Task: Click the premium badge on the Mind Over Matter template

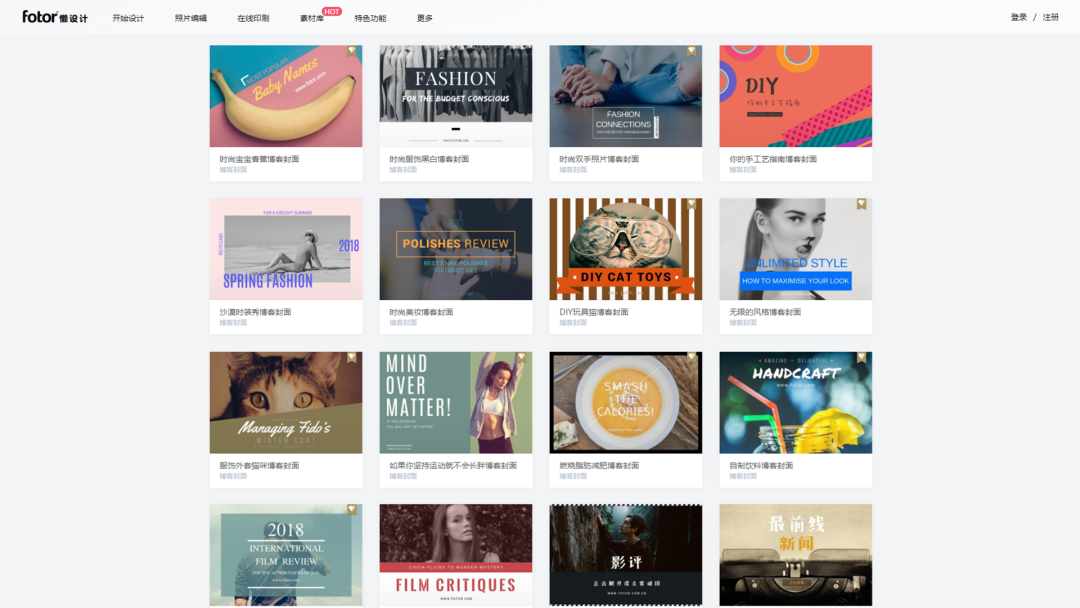Action: pos(521,357)
